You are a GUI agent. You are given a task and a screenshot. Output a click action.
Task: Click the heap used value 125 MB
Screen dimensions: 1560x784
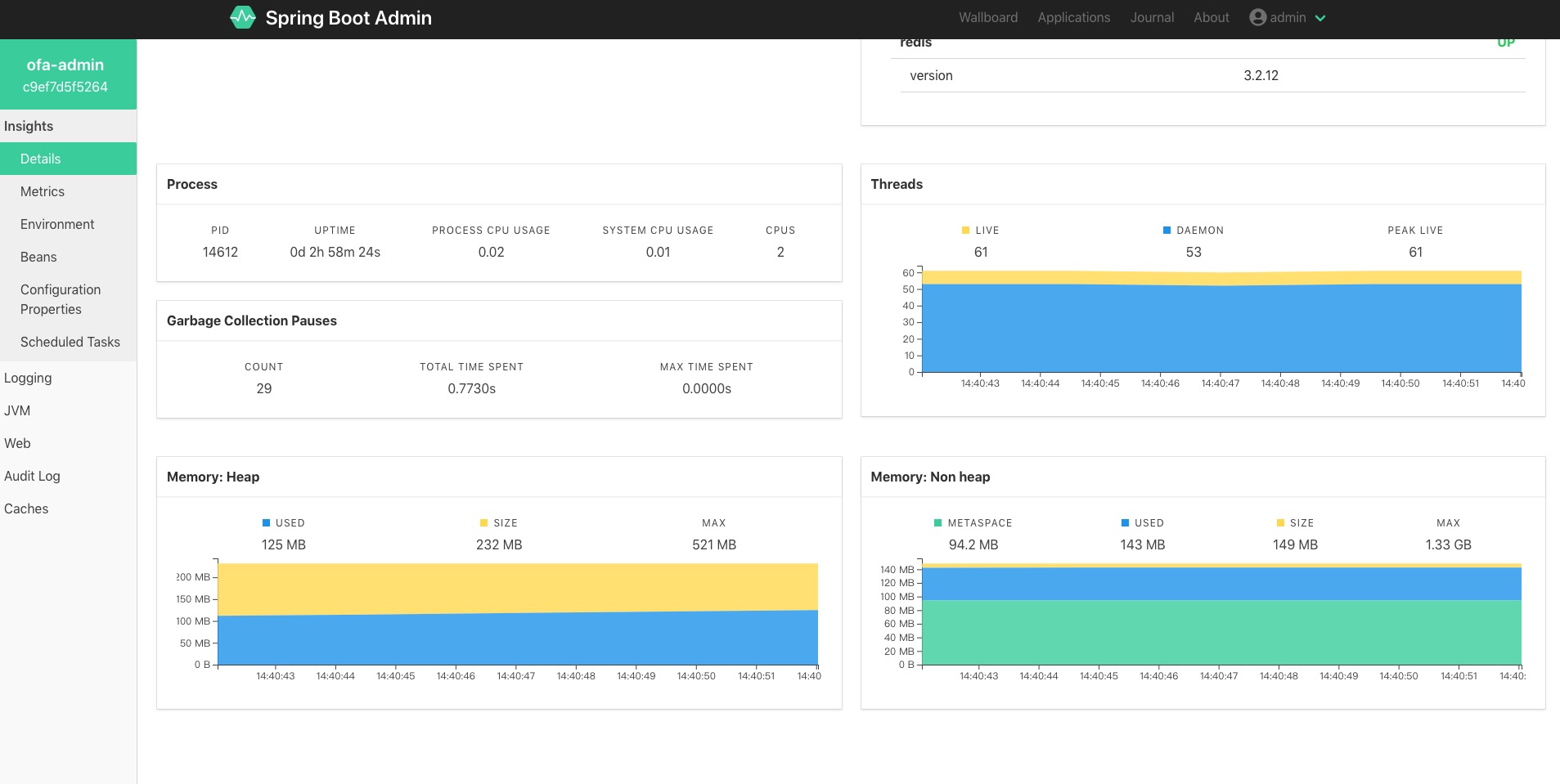(283, 544)
